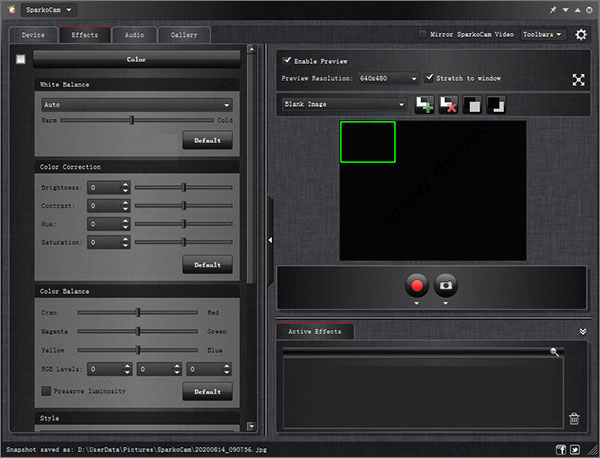Search active effects with magnifier icon
Viewport: 600px width, 458px height.
click(x=554, y=352)
